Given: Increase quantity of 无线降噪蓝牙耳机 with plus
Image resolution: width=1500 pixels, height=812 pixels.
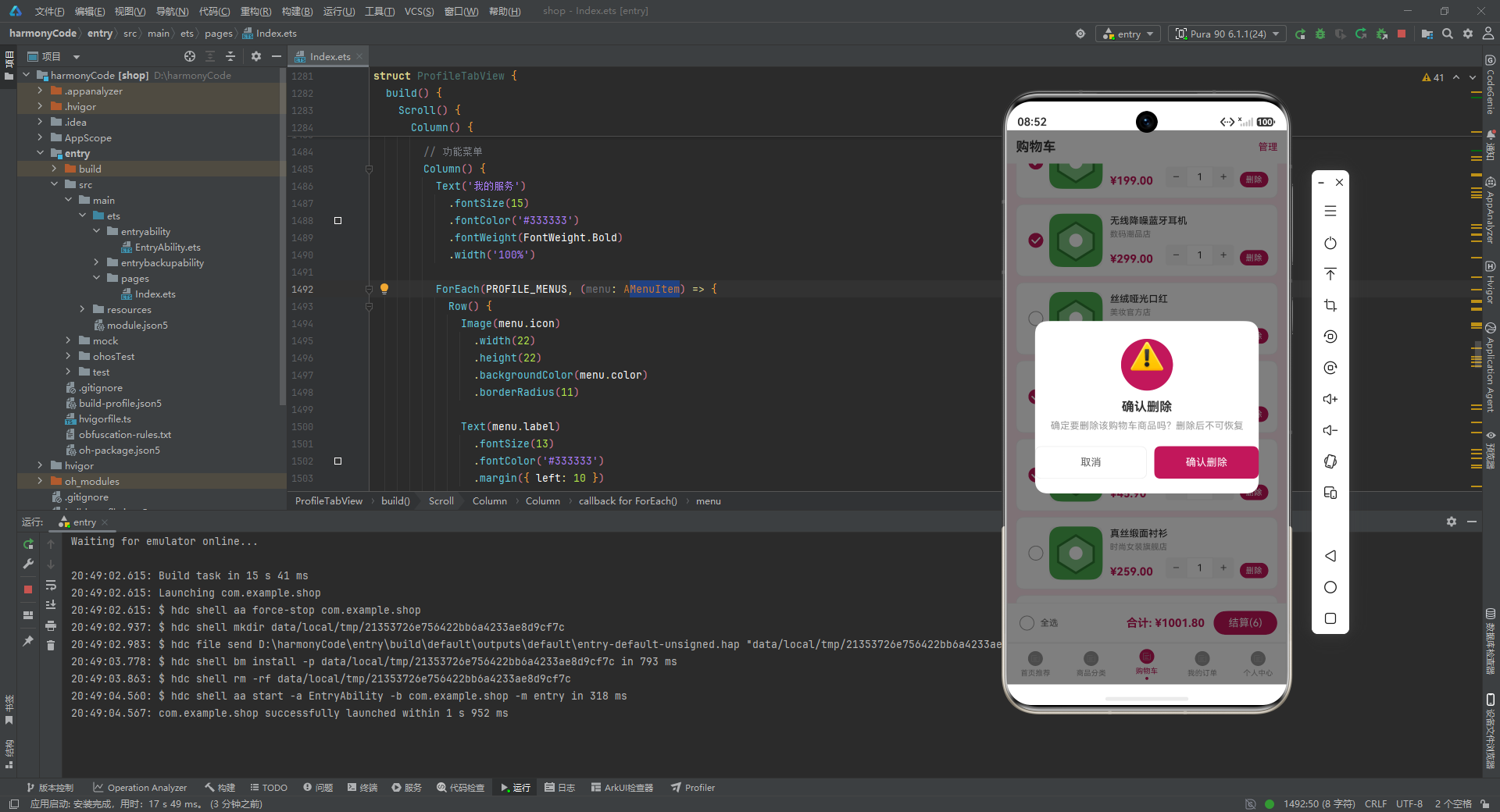Looking at the screenshot, I should tap(1223, 255).
